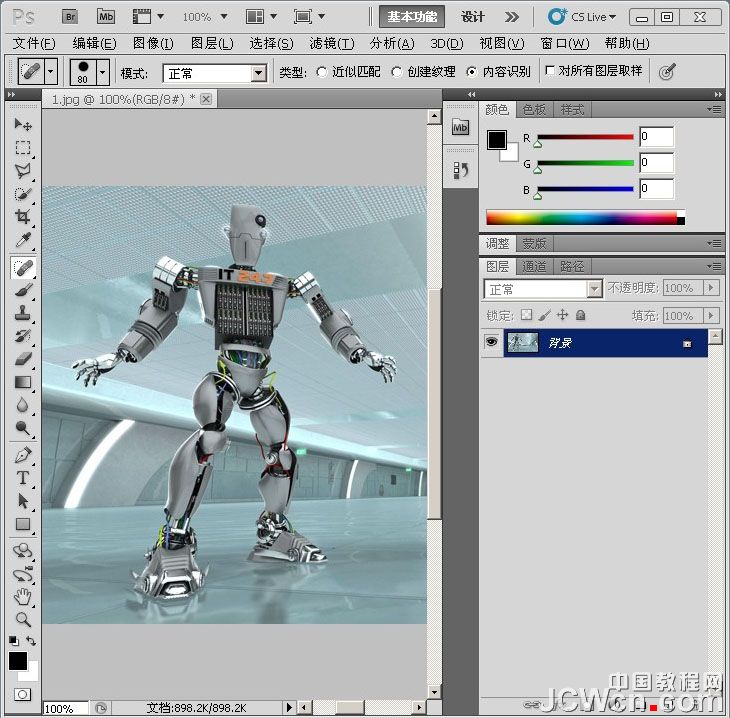
Task: Select the Dodge tool
Action: (22, 428)
